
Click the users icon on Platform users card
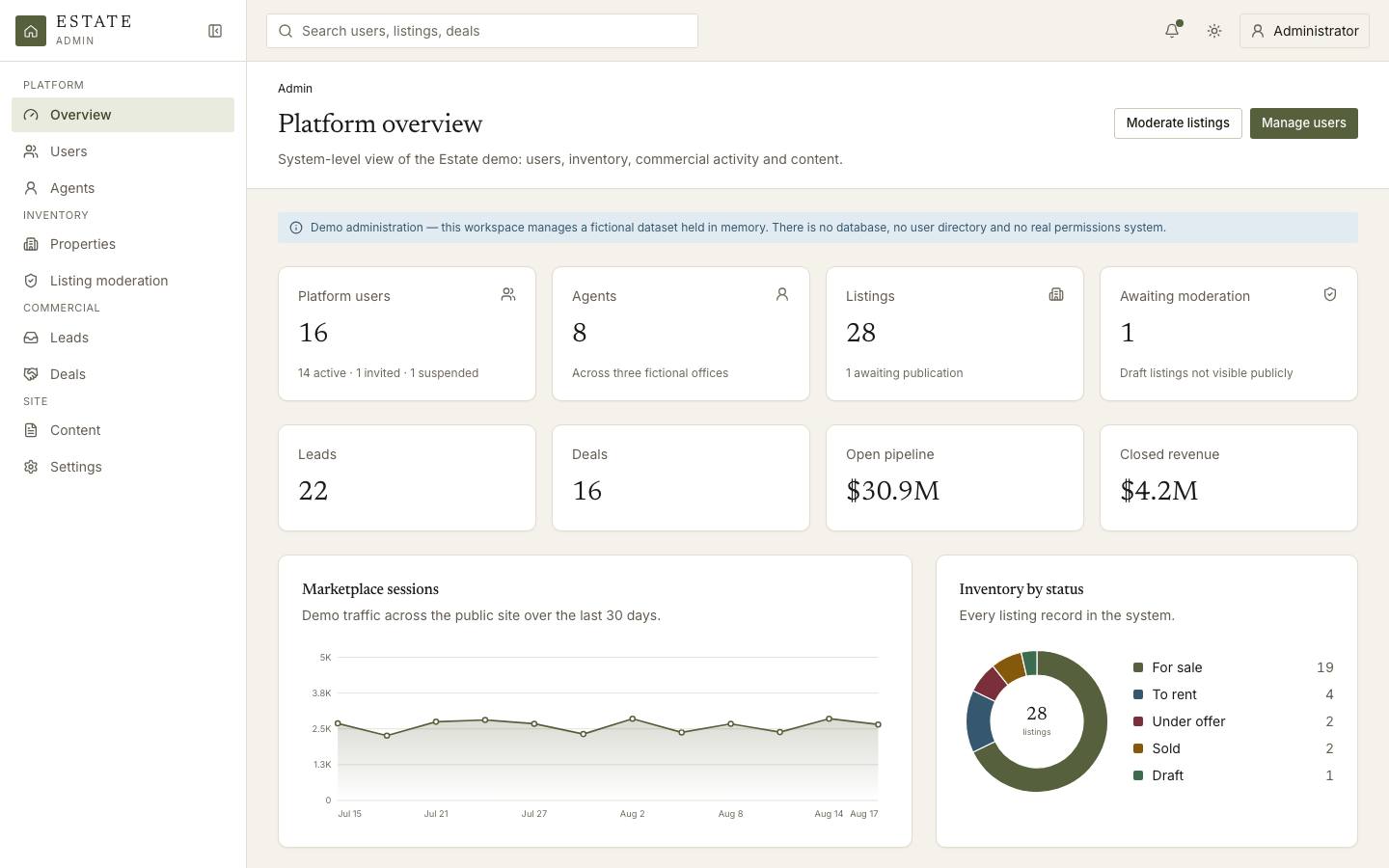tap(508, 294)
